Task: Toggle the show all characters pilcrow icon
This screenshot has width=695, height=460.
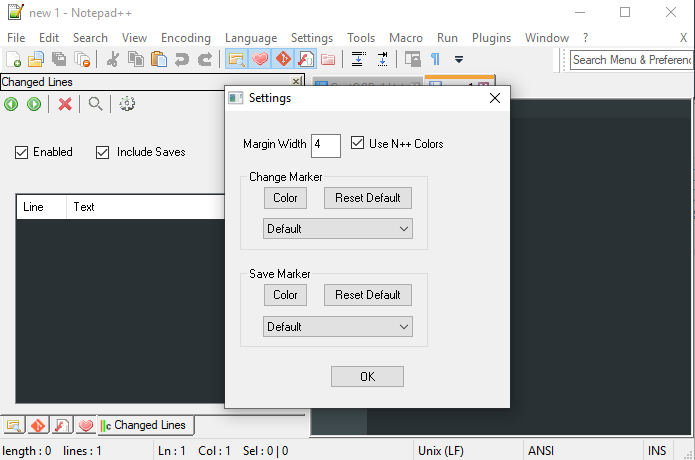Action: click(x=436, y=59)
